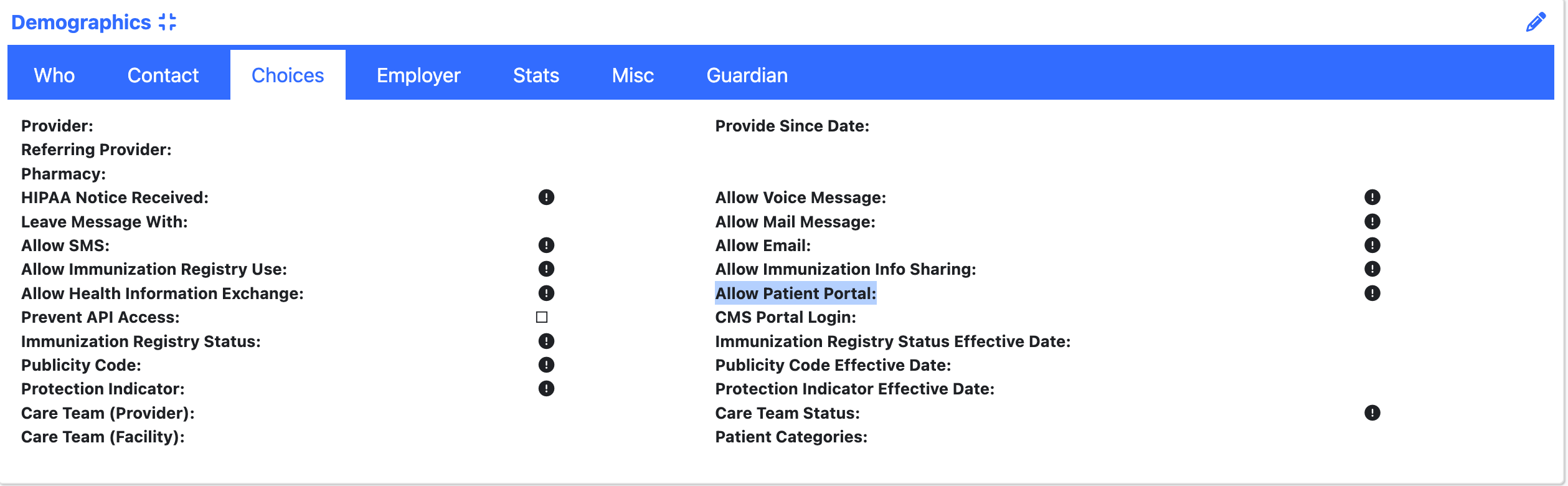Switch to the Who tab
The height and width of the screenshot is (486, 1568).
[x=54, y=74]
